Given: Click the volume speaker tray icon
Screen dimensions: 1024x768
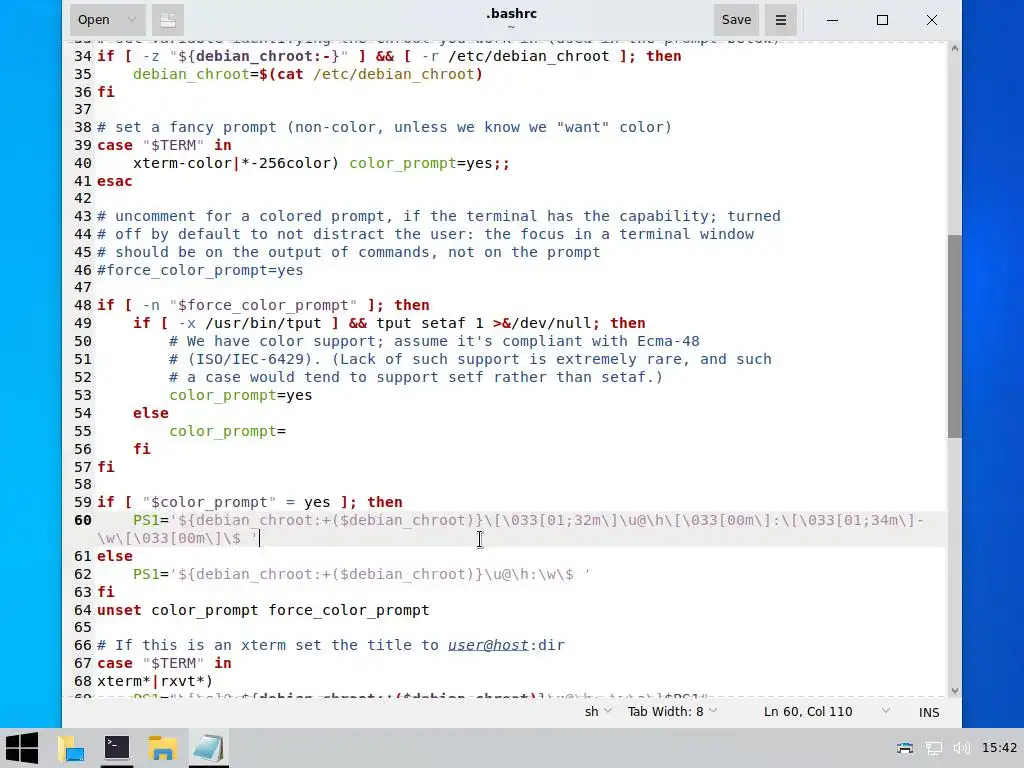Looking at the screenshot, I should (x=961, y=748).
